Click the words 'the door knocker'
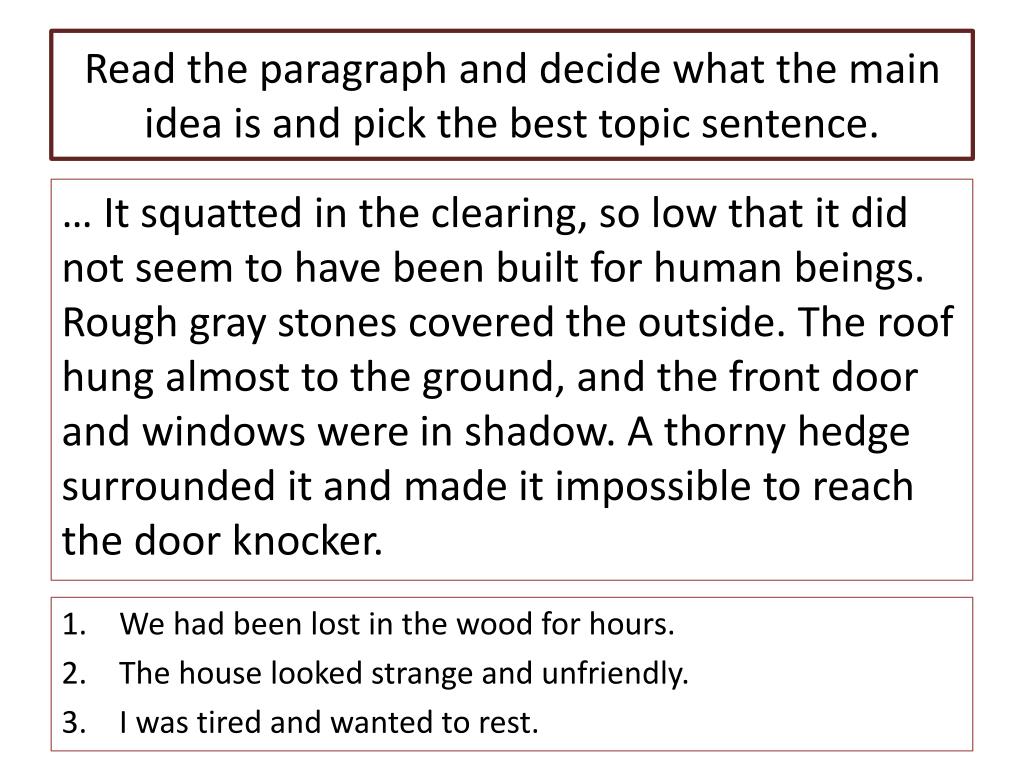This screenshot has width=1024, height=768. (x=223, y=541)
